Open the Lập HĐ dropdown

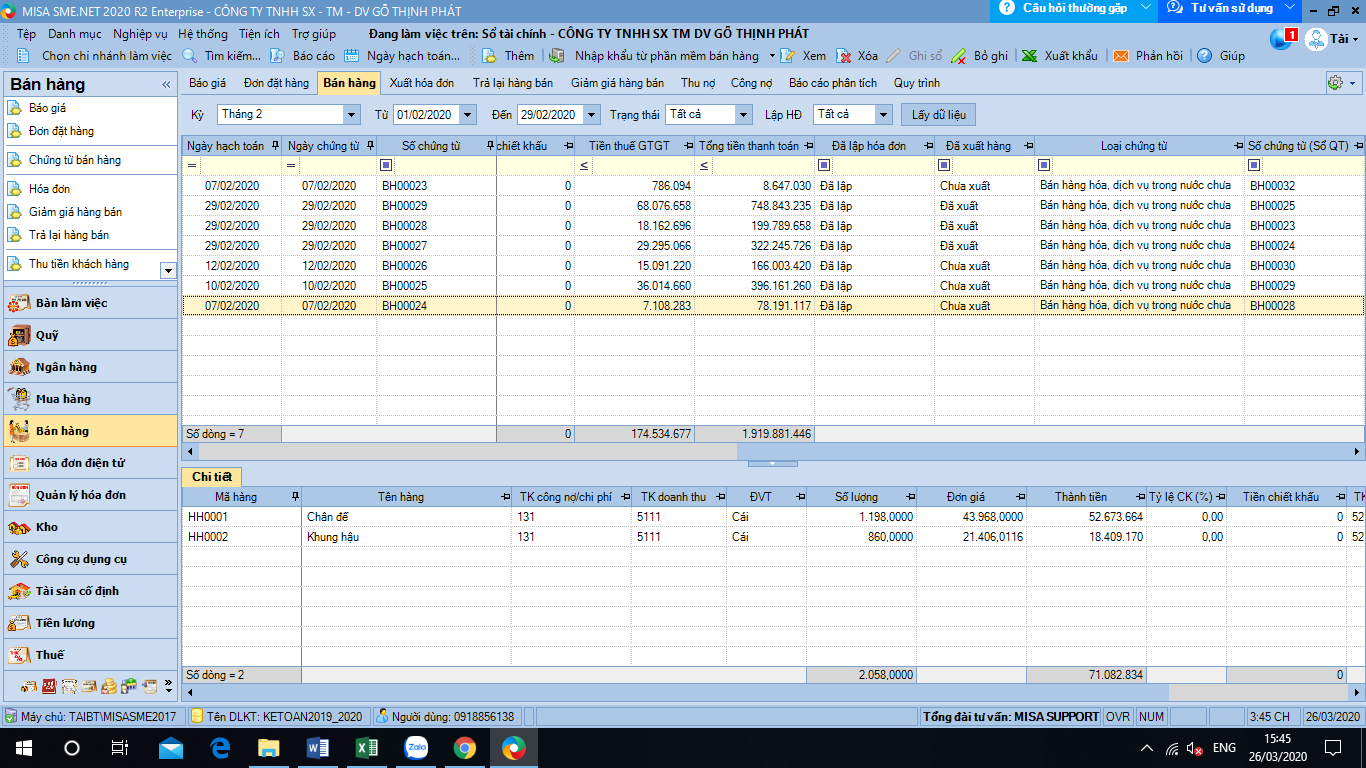tap(882, 115)
